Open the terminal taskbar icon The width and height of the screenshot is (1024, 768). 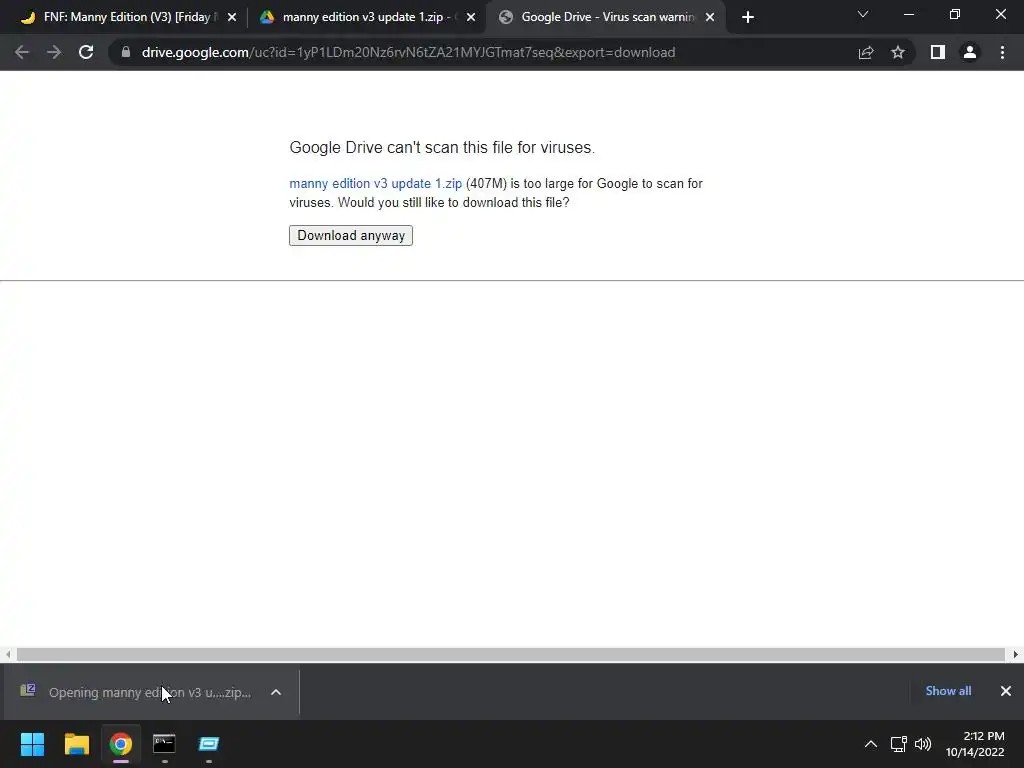pyautogui.click(x=164, y=744)
